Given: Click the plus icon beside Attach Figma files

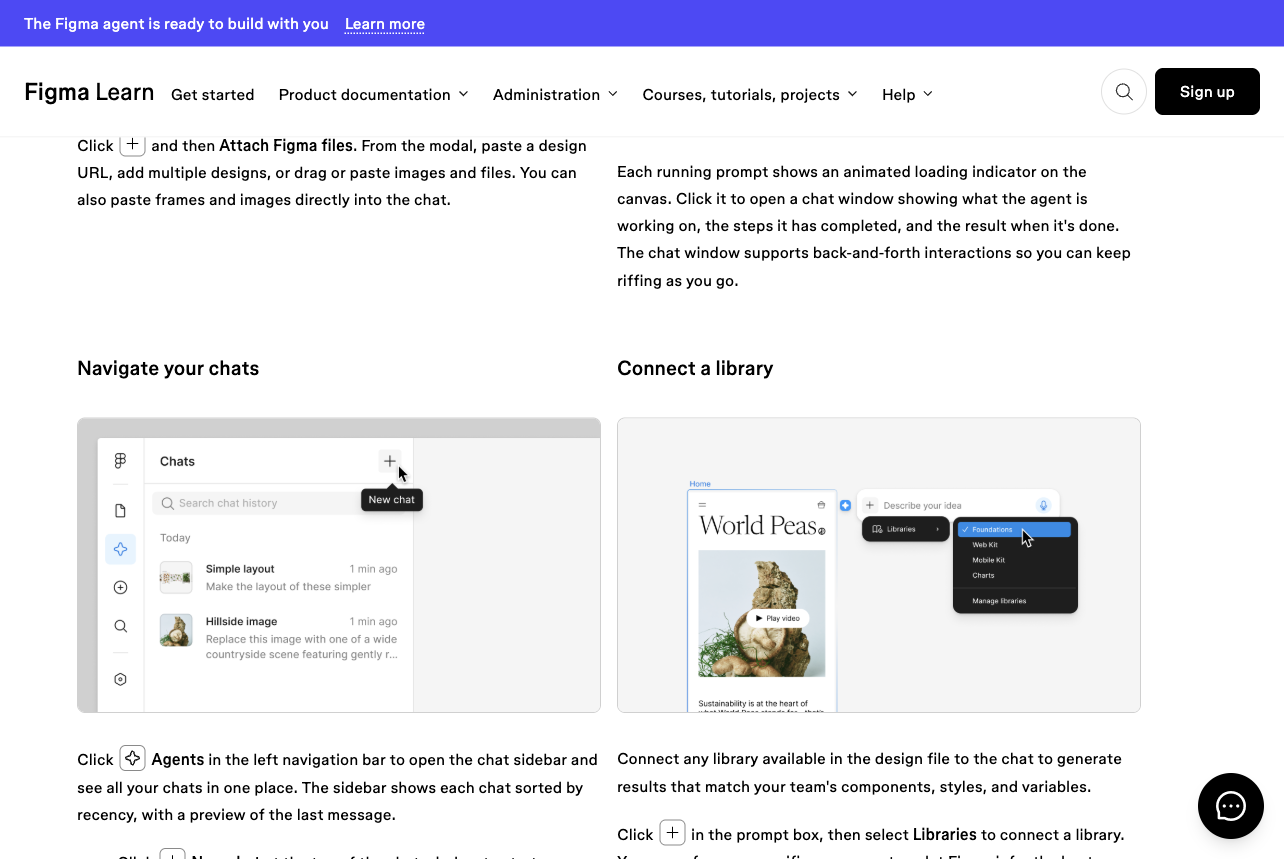Looking at the screenshot, I should tap(133, 145).
